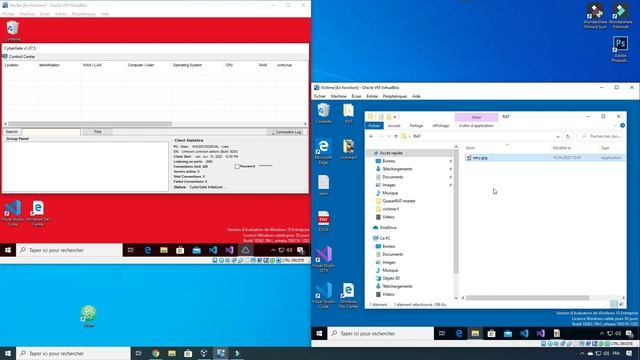Enable the Password checkbox in CyberGate
The width and height of the screenshot is (640, 360).
[237, 167]
